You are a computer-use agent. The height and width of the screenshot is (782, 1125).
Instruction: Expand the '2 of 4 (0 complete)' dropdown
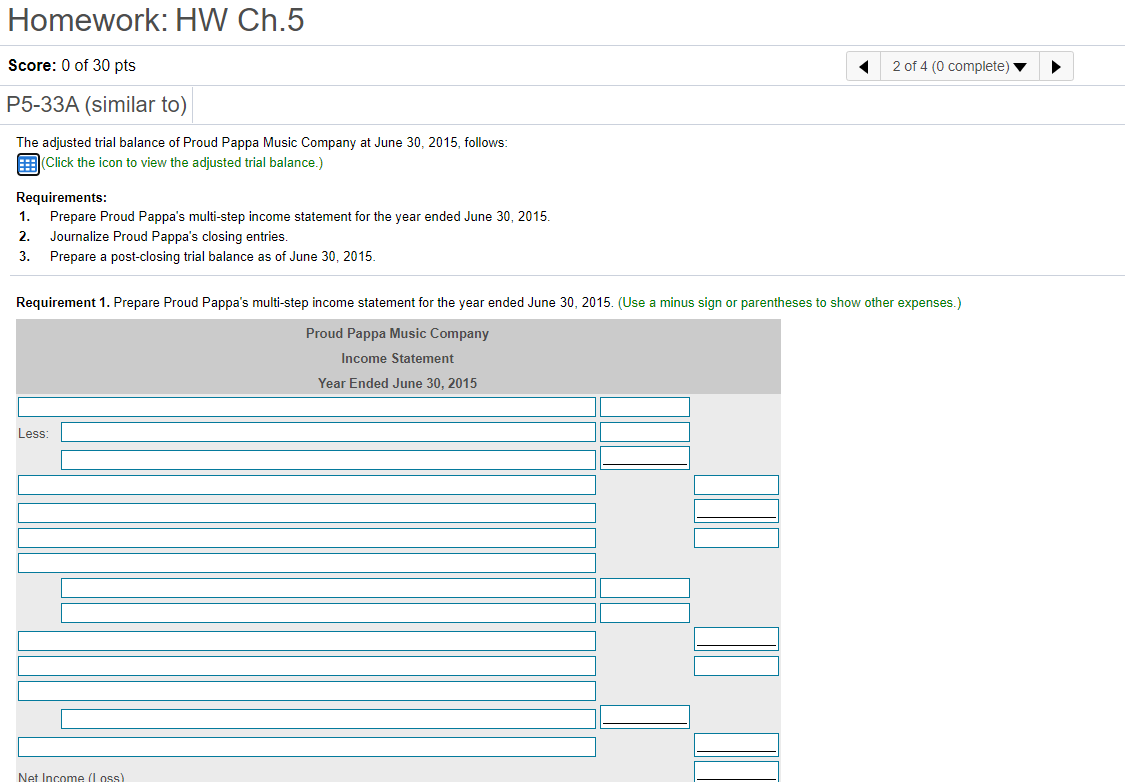pos(959,67)
